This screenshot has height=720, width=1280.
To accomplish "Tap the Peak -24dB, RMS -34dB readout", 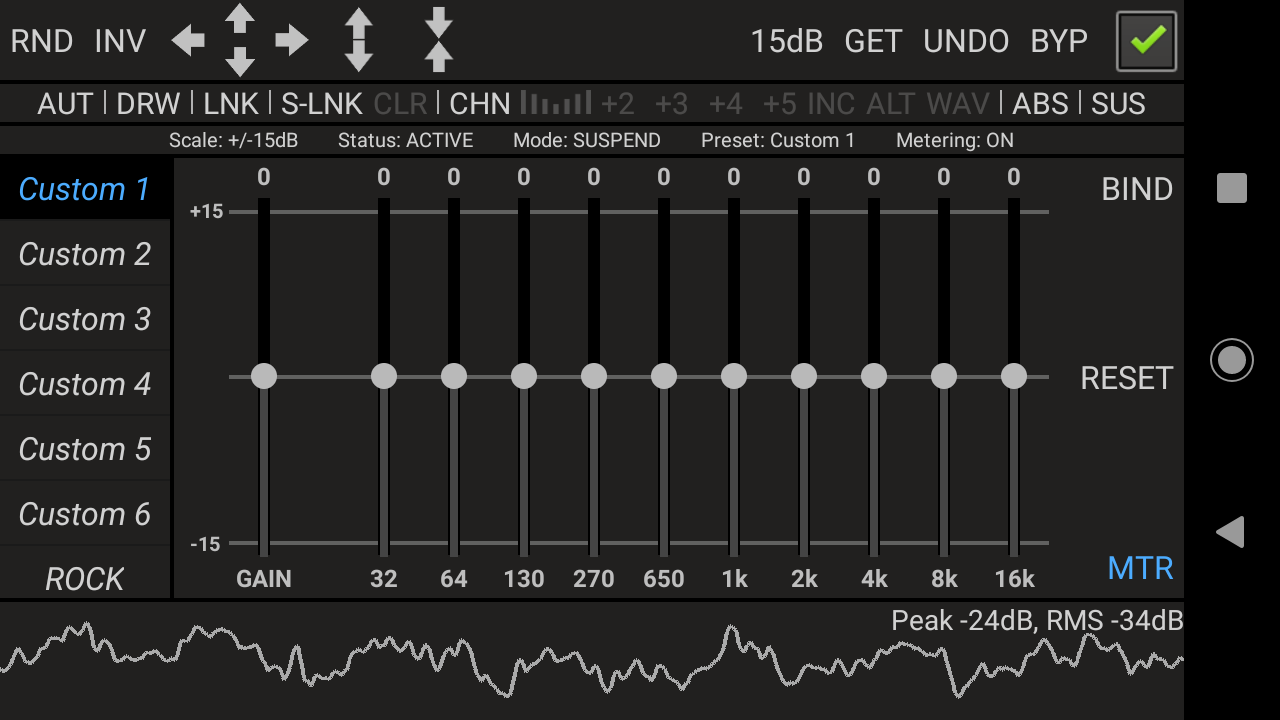I will (x=1037, y=621).
